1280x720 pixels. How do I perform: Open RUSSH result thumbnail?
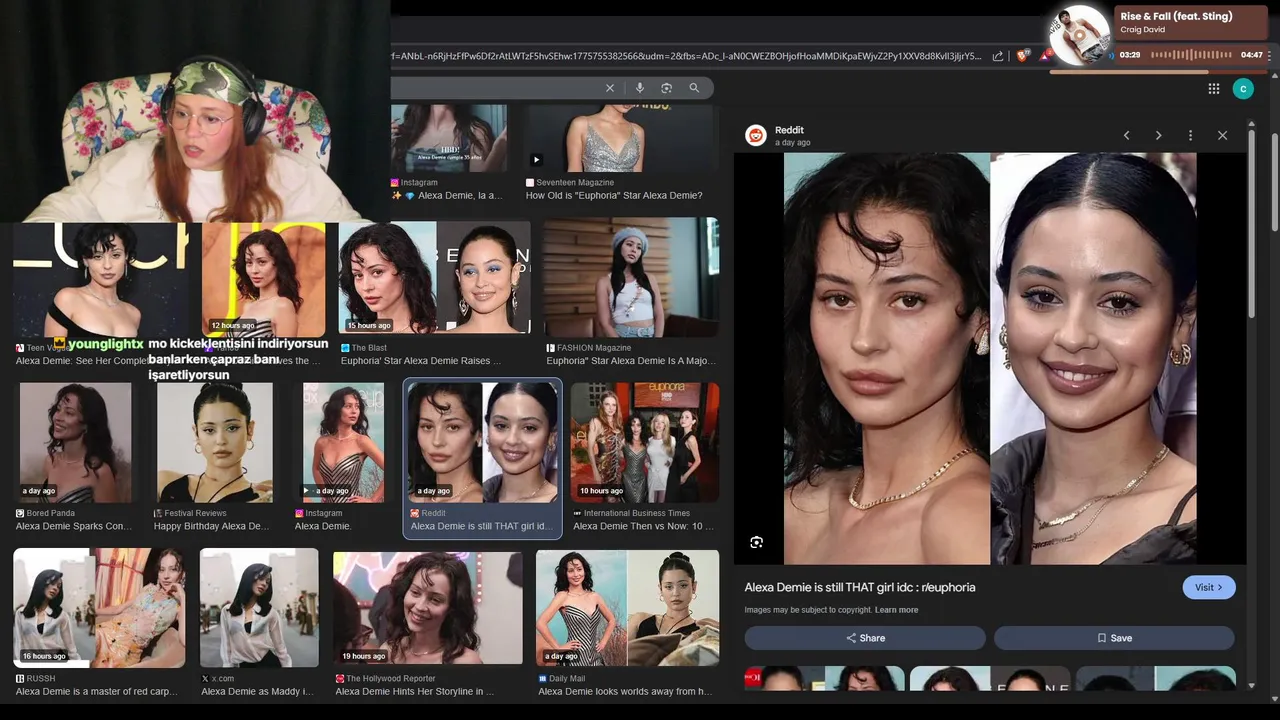99,608
